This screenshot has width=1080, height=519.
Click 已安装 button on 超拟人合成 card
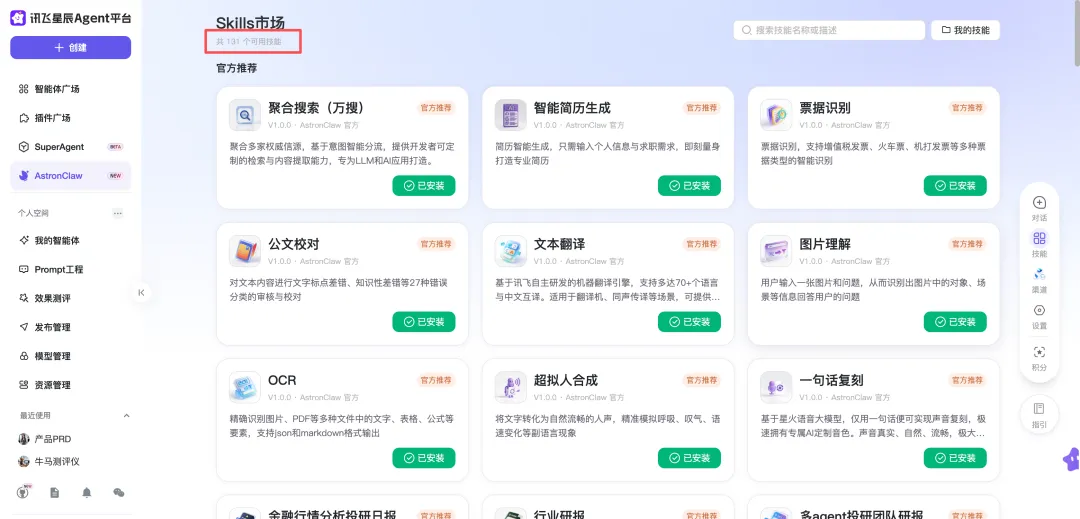pos(689,458)
